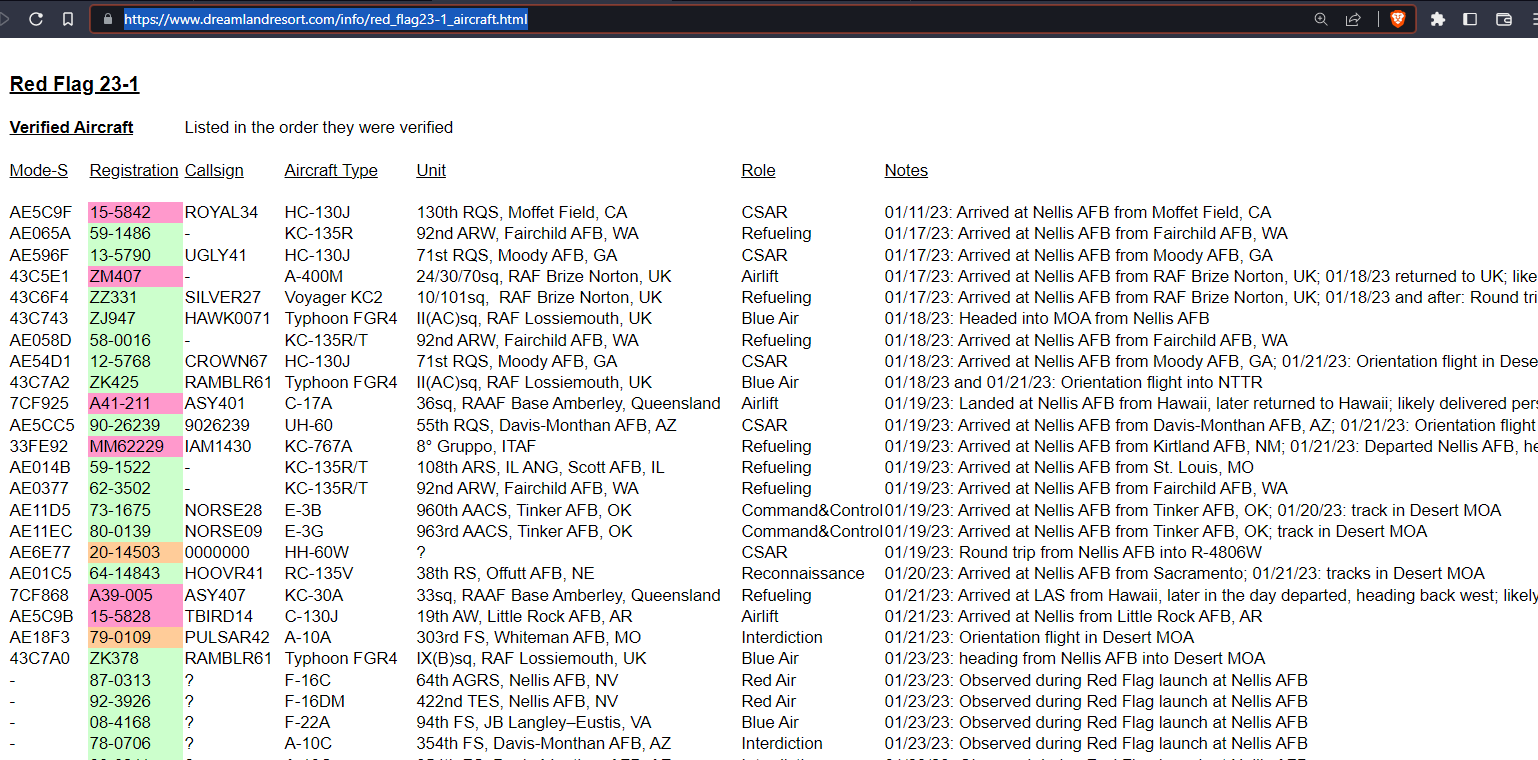Click callsign UGLY41
Viewport: 1538px width, 760px height.
pos(216,255)
